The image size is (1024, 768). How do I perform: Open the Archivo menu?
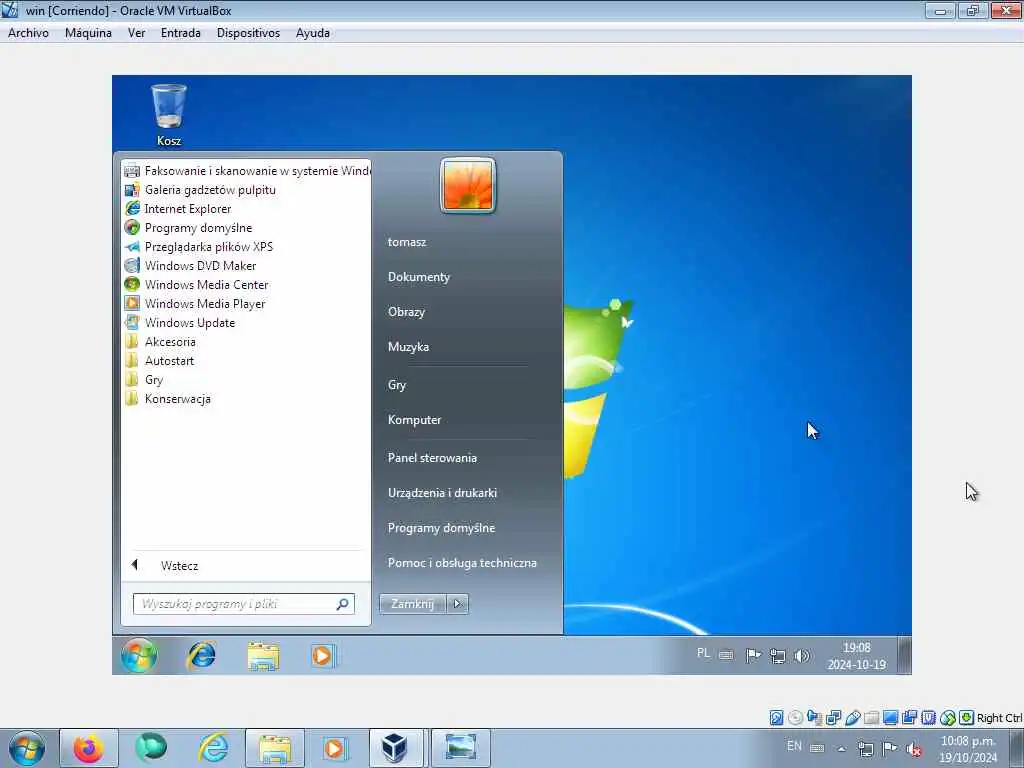28,33
